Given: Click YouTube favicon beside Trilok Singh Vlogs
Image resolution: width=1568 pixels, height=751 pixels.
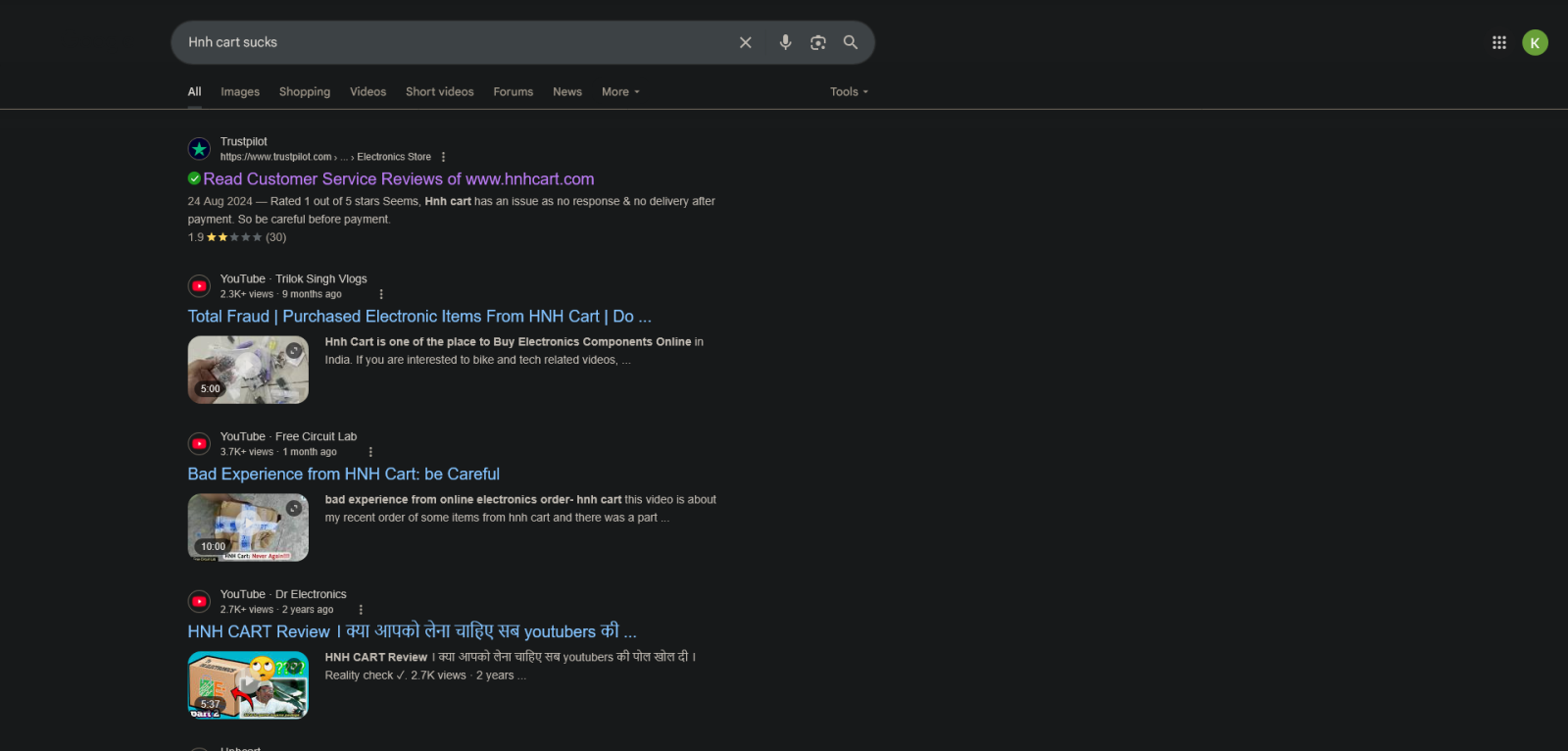Looking at the screenshot, I should tap(199, 286).
